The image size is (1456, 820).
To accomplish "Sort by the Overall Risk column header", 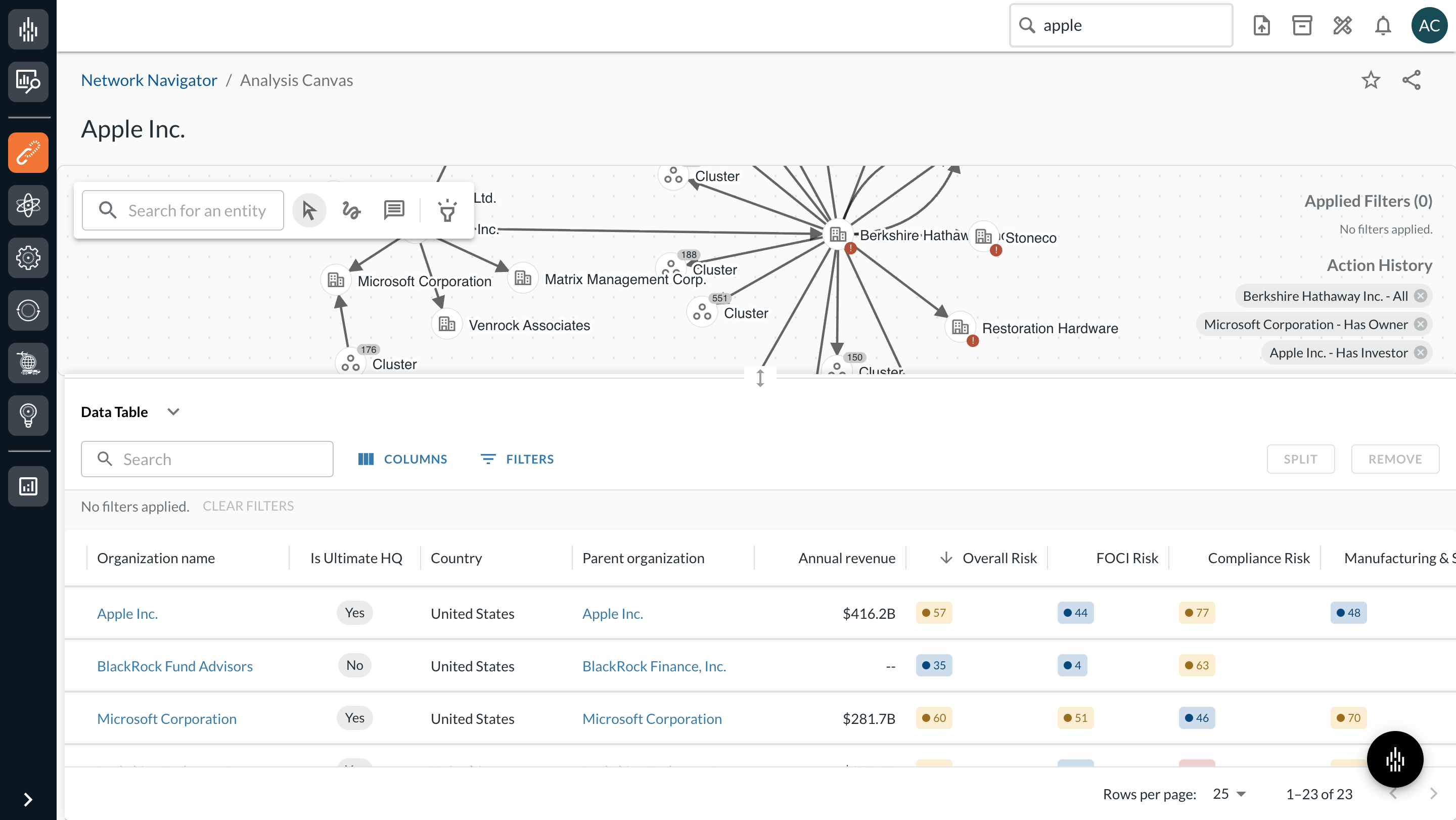I will click(999, 558).
